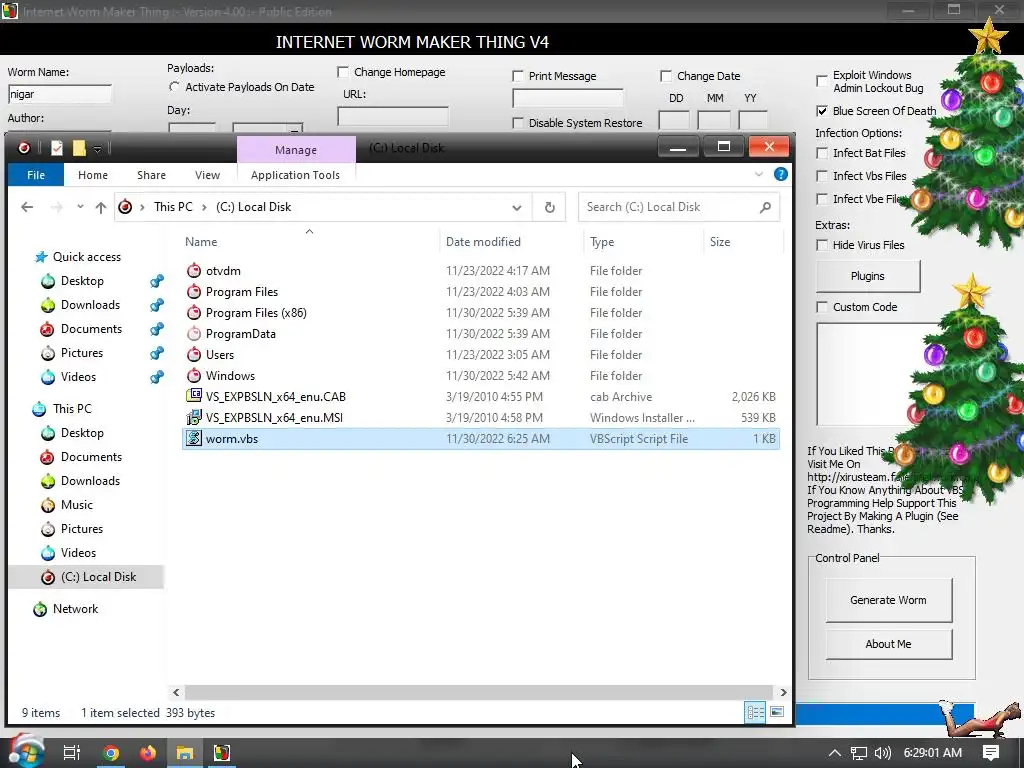Viewport: 1024px width, 768px height.
Task: Click the About Me button
Action: (888, 644)
